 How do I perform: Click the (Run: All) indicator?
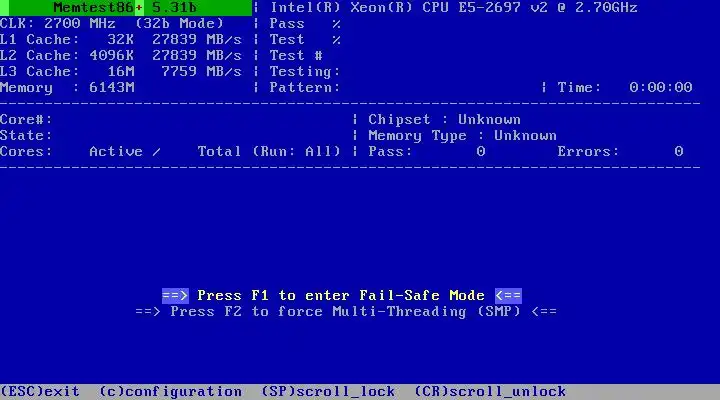pos(297,152)
